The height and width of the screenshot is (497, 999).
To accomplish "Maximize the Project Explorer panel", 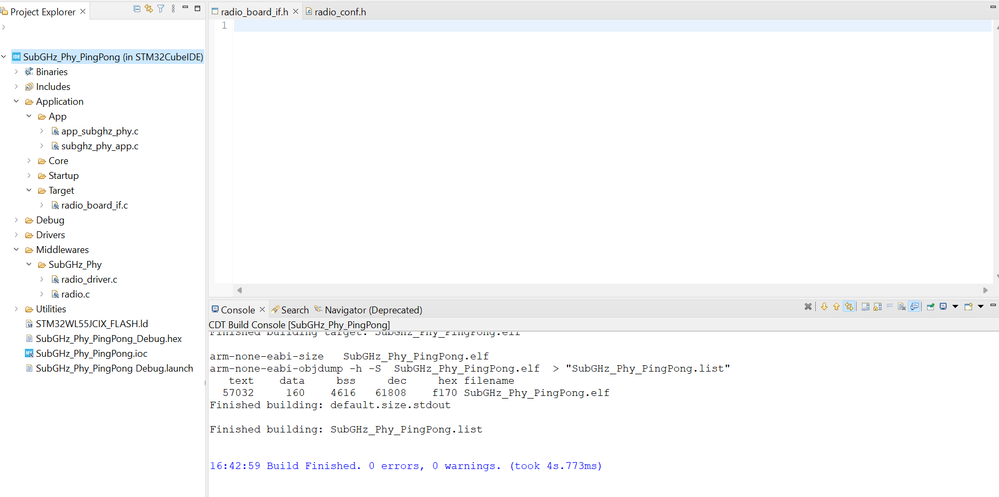I will coord(198,8).
